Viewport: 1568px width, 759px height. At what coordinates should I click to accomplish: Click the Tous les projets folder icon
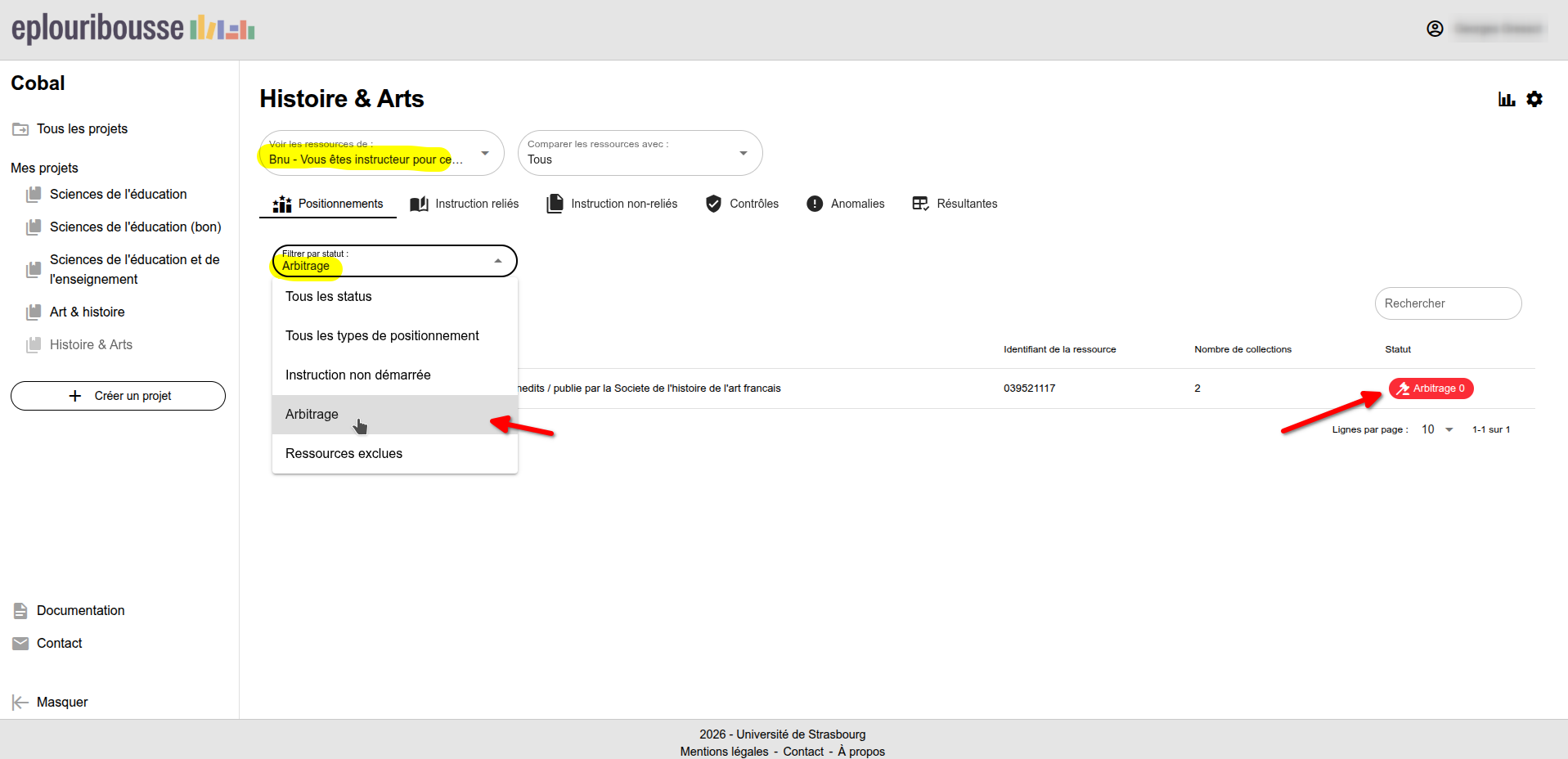click(x=20, y=129)
